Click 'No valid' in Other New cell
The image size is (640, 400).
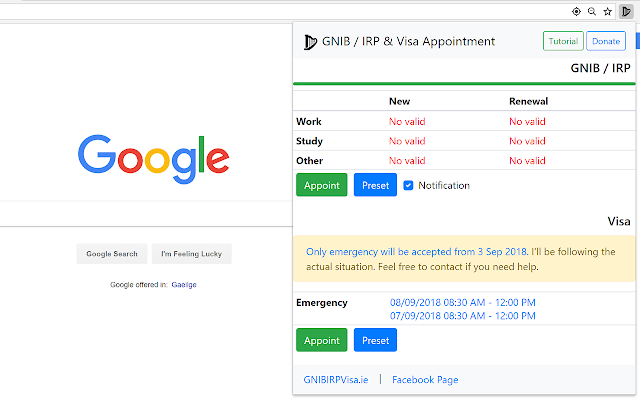(407, 160)
